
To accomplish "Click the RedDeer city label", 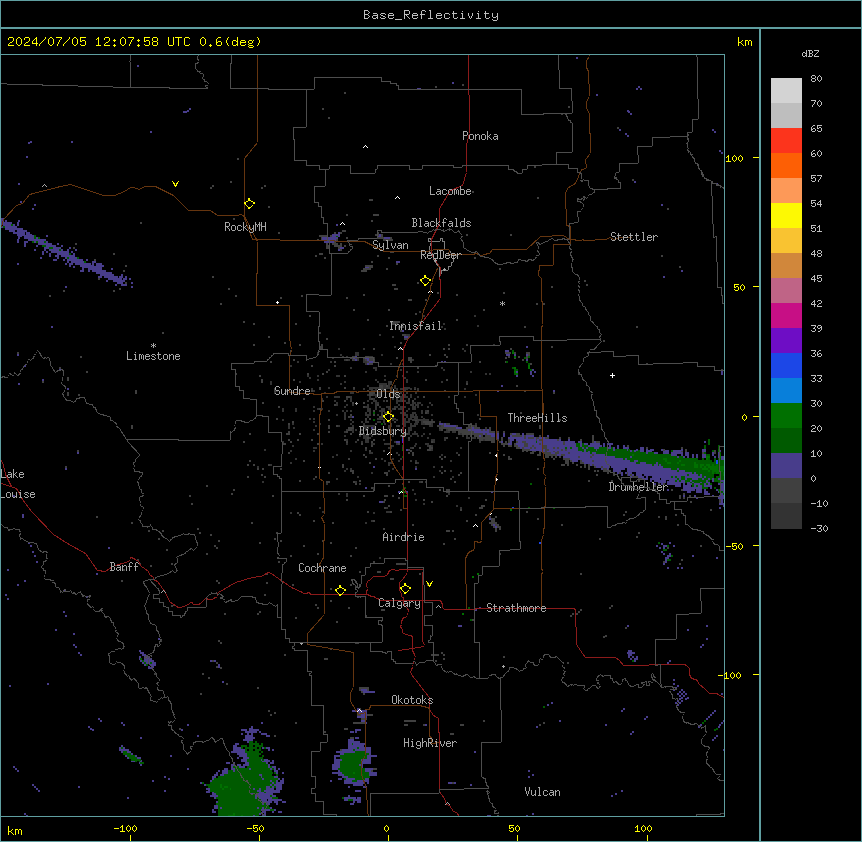I will click(x=440, y=255).
